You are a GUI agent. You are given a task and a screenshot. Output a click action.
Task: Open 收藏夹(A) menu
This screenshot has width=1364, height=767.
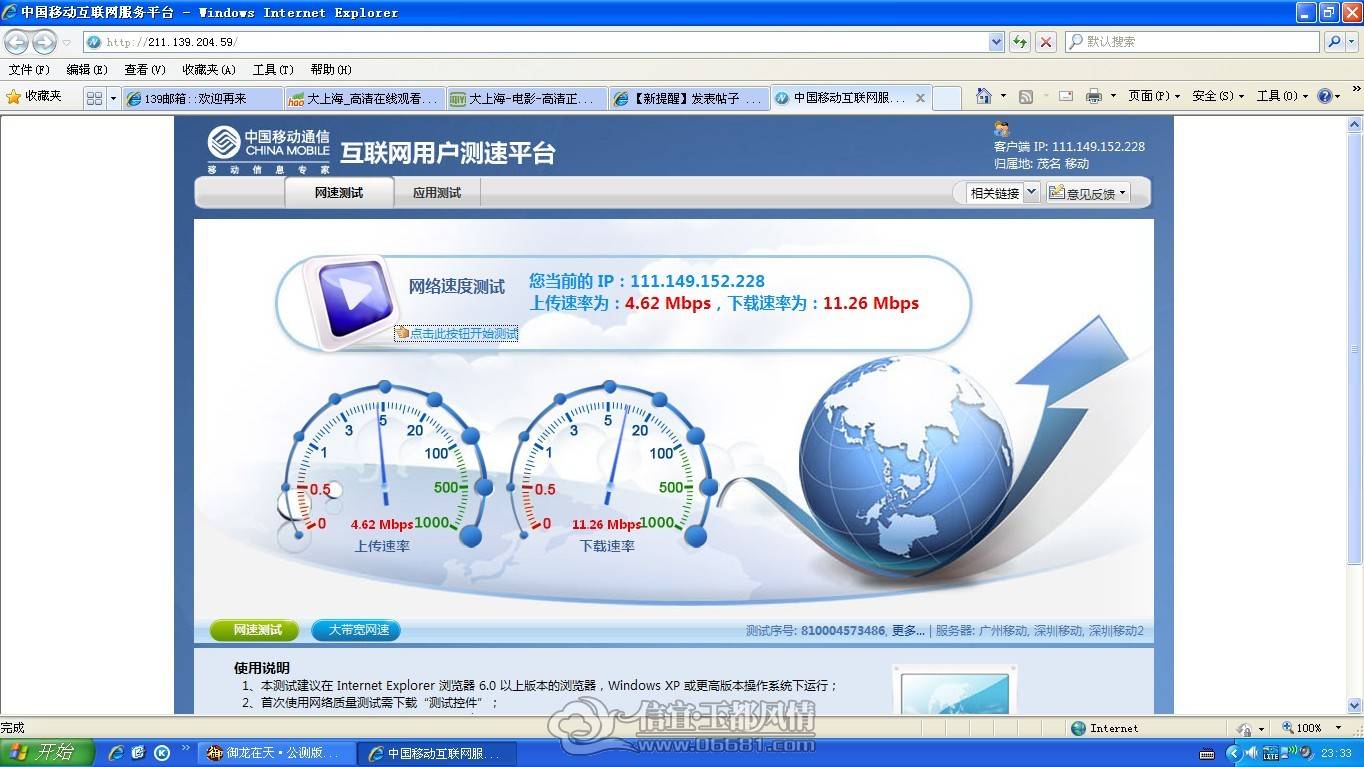(209, 69)
